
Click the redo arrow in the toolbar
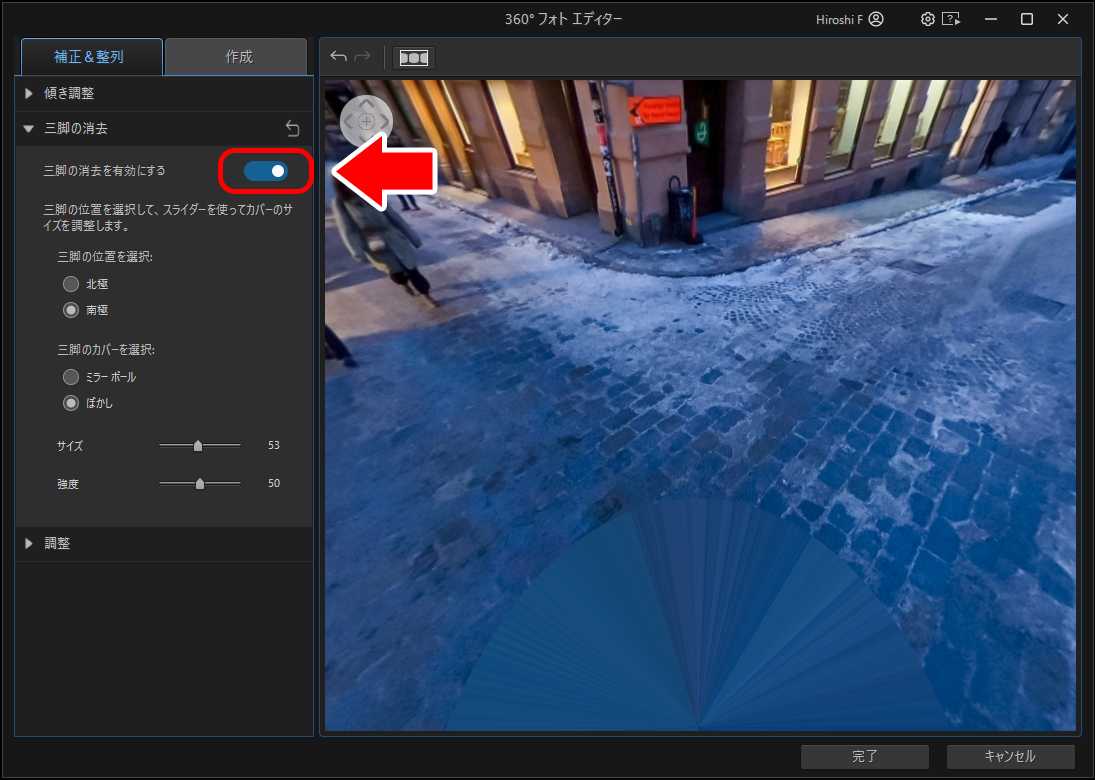pyautogui.click(x=362, y=56)
